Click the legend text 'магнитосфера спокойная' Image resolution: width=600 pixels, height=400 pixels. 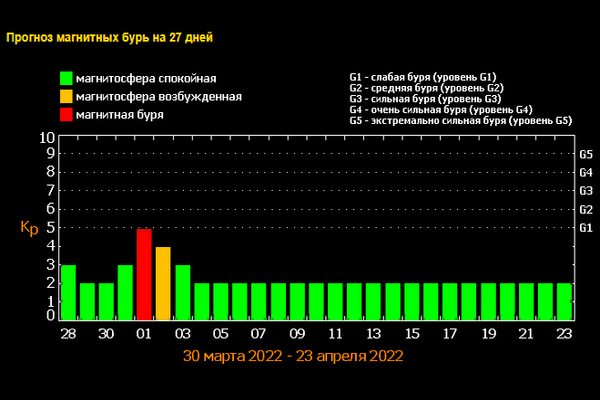click(146, 79)
